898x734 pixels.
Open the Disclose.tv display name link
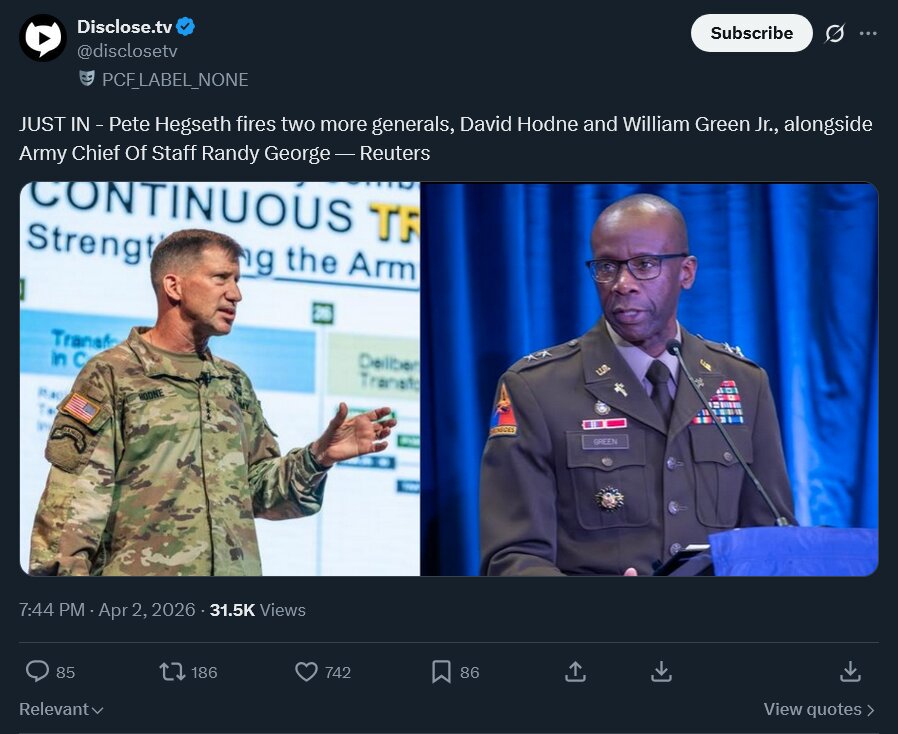pyautogui.click(x=124, y=26)
